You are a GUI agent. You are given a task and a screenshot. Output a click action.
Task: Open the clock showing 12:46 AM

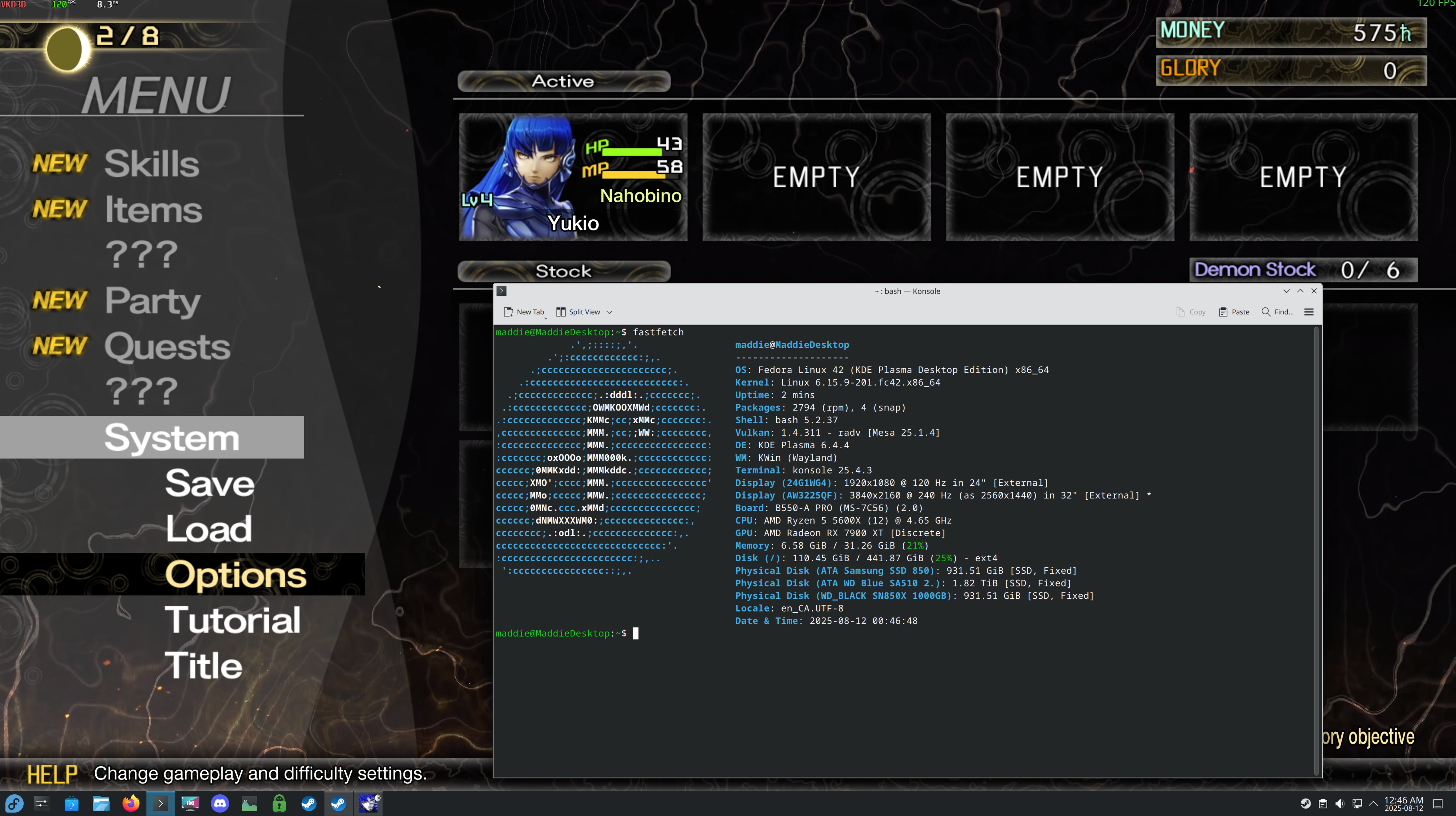(x=1404, y=803)
